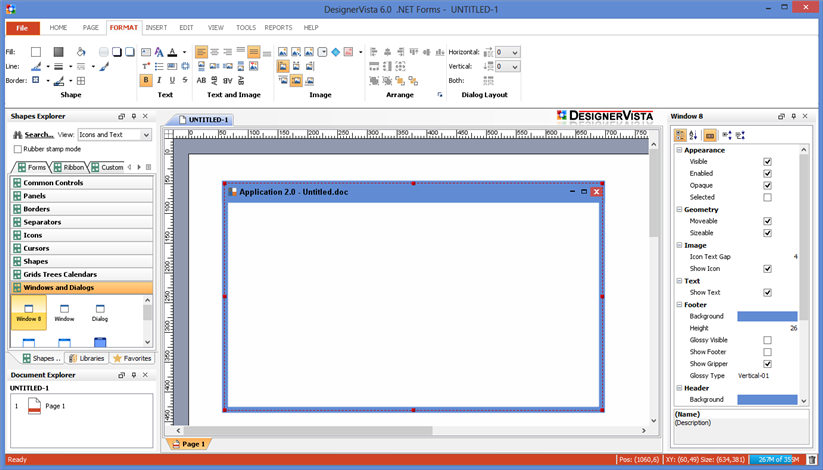Collapse the Geometry property category

click(679, 210)
